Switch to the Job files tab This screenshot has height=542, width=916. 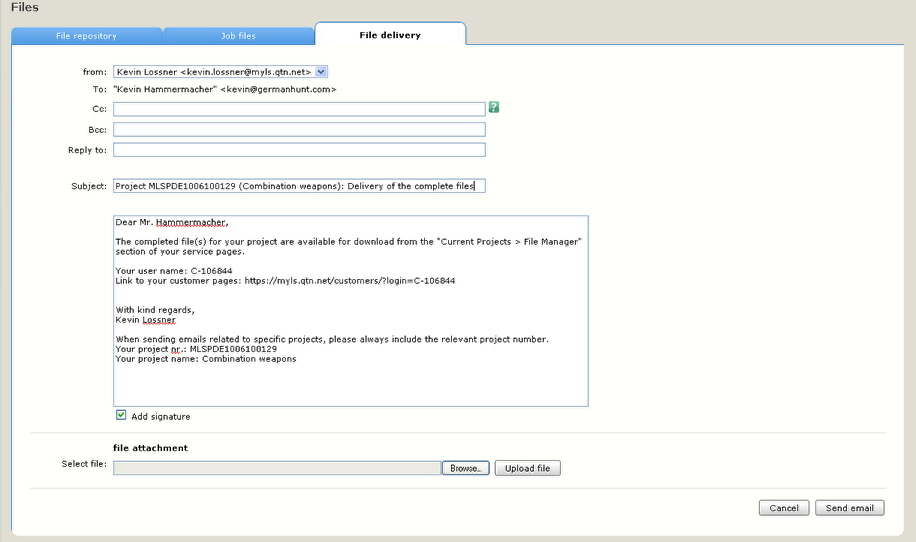coord(238,36)
